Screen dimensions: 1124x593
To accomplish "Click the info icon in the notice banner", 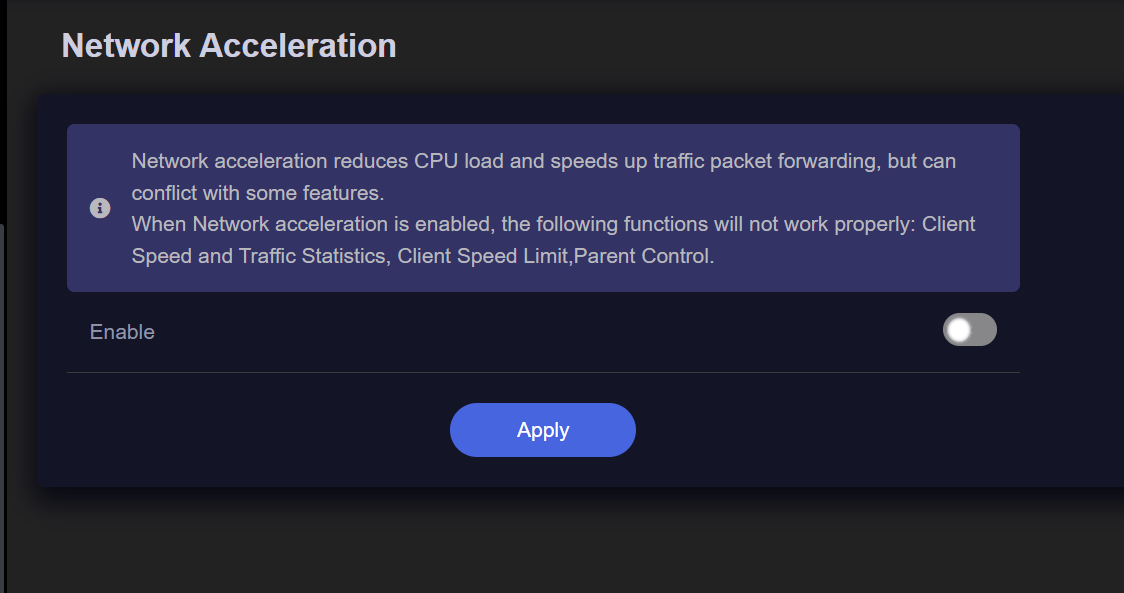I will pyautogui.click(x=100, y=208).
